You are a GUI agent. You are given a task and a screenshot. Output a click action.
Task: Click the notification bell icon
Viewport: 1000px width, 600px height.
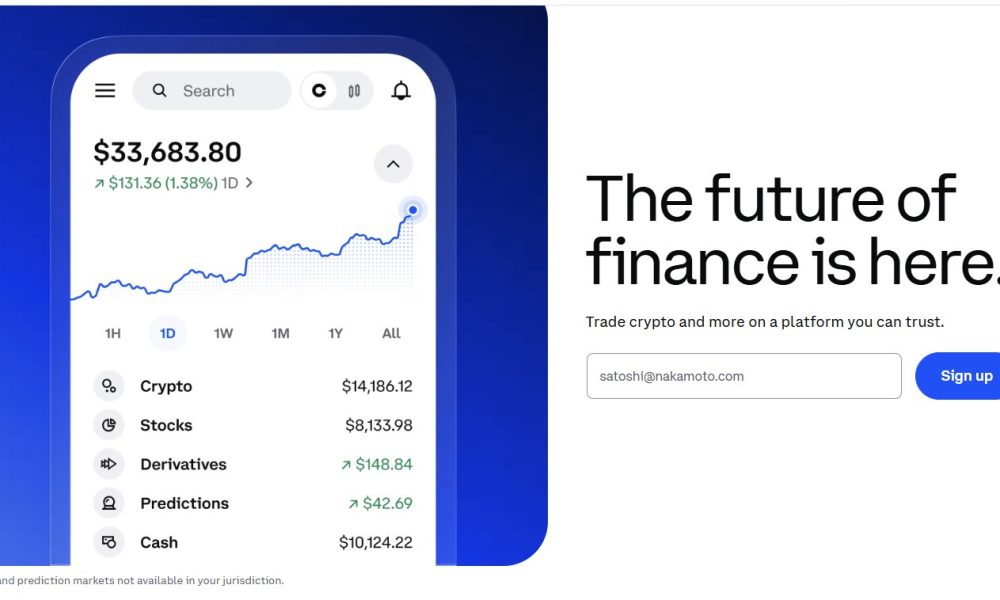point(401,91)
